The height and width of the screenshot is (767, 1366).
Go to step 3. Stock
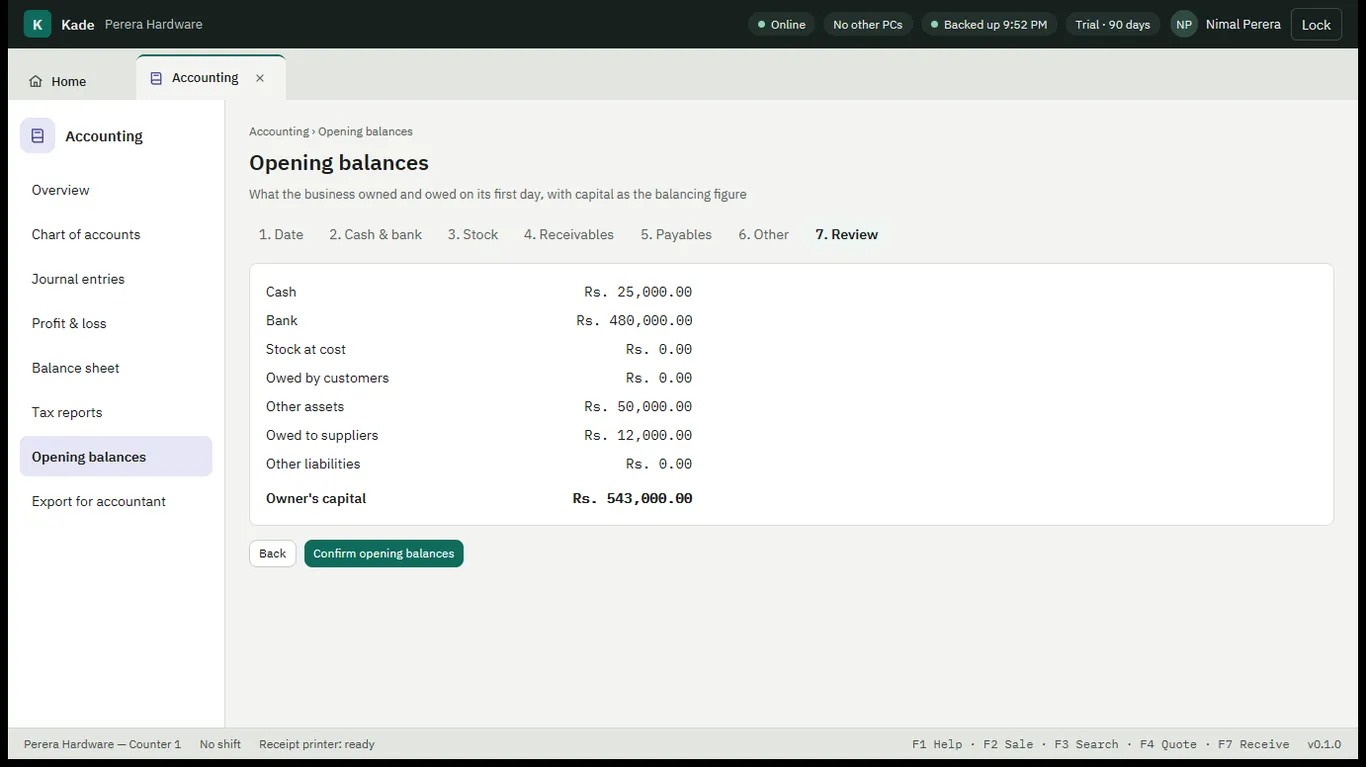point(473,235)
